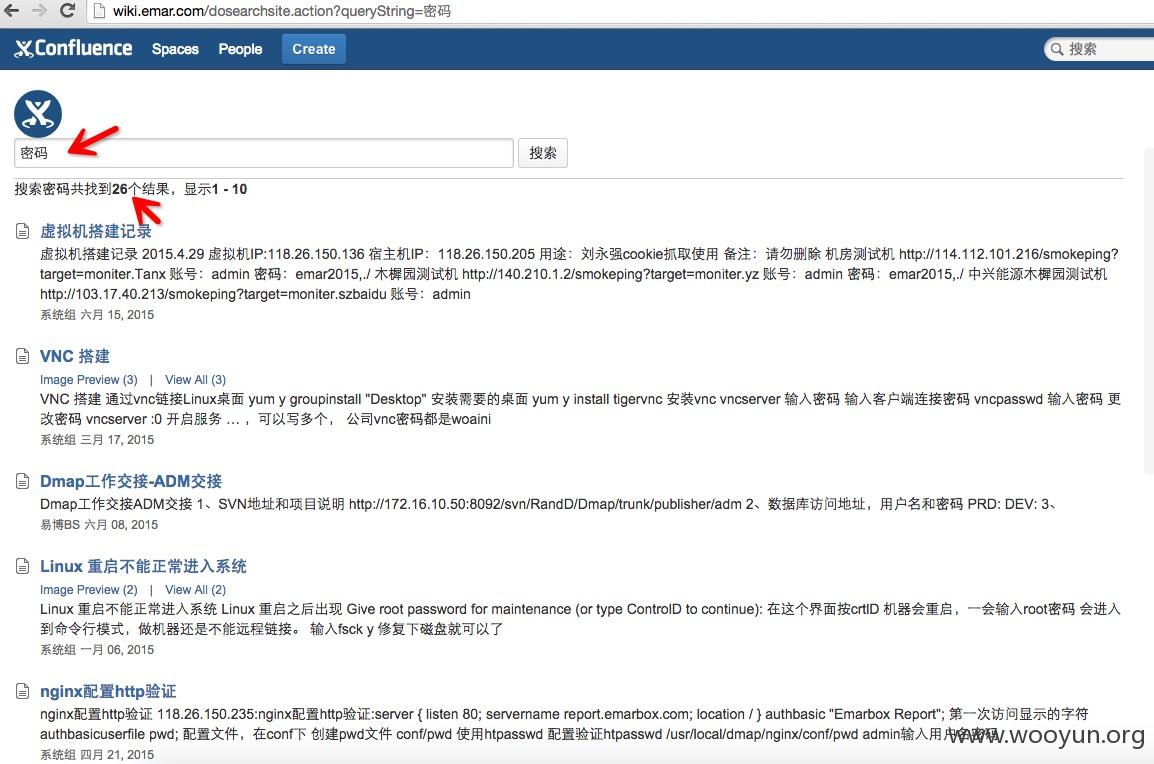Click the page icon in address bar

click(x=101, y=11)
